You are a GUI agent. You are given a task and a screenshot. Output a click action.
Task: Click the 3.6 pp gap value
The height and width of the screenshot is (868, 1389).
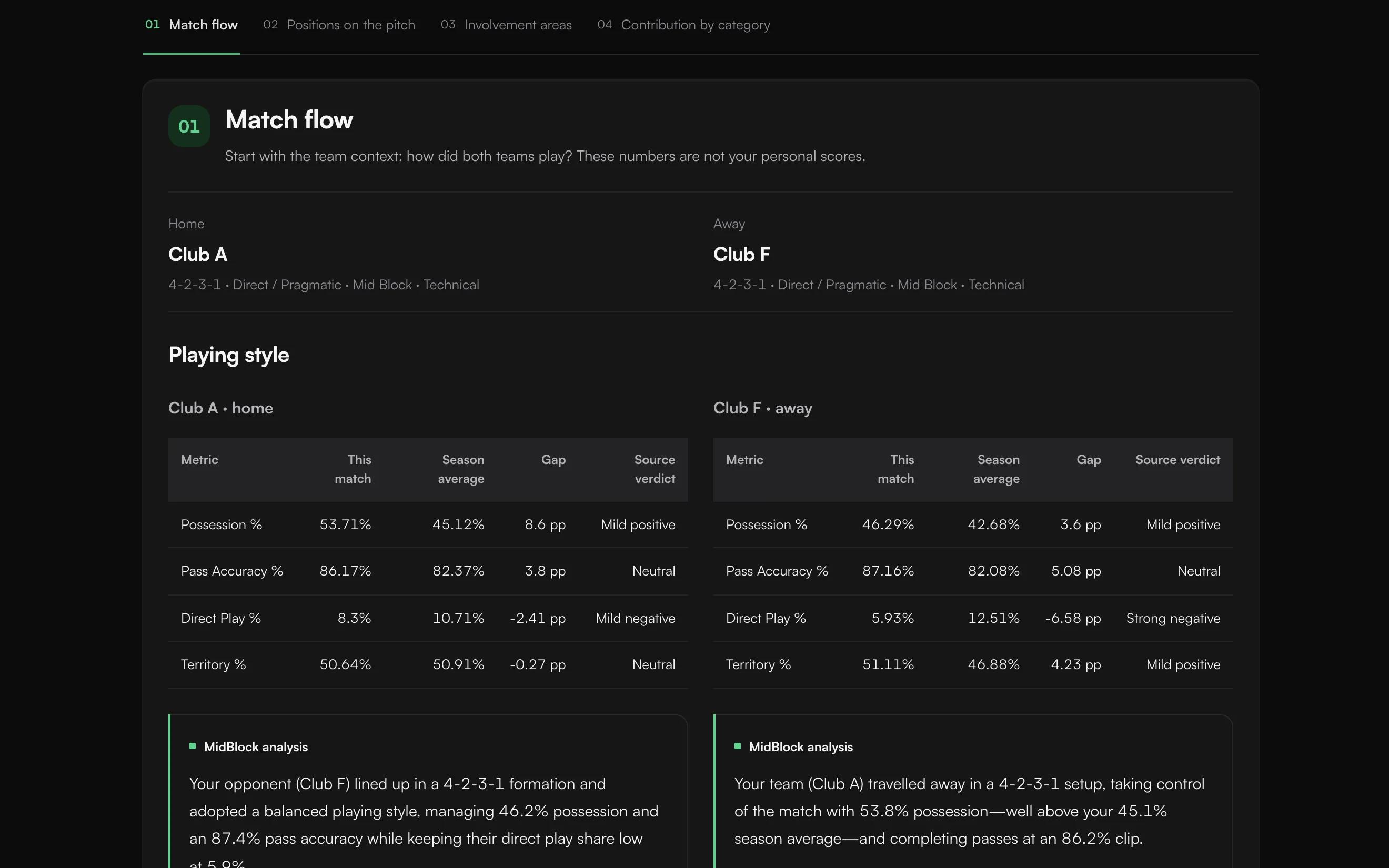click(1080, 524)
